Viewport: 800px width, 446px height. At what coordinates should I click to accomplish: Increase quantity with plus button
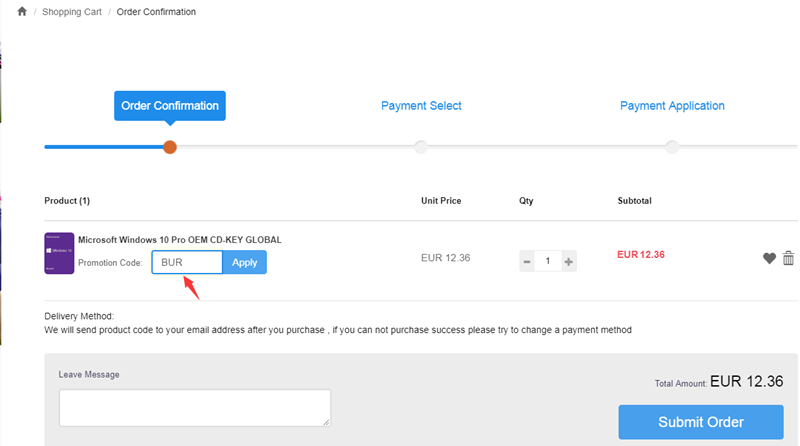click(569, 262)
